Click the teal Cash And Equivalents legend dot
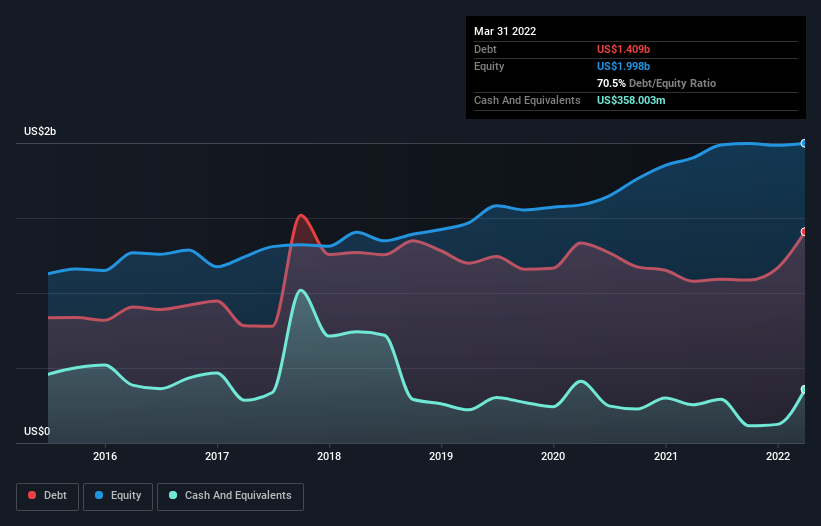The height and width of the screenshot is (526, 821). [173, 495]
